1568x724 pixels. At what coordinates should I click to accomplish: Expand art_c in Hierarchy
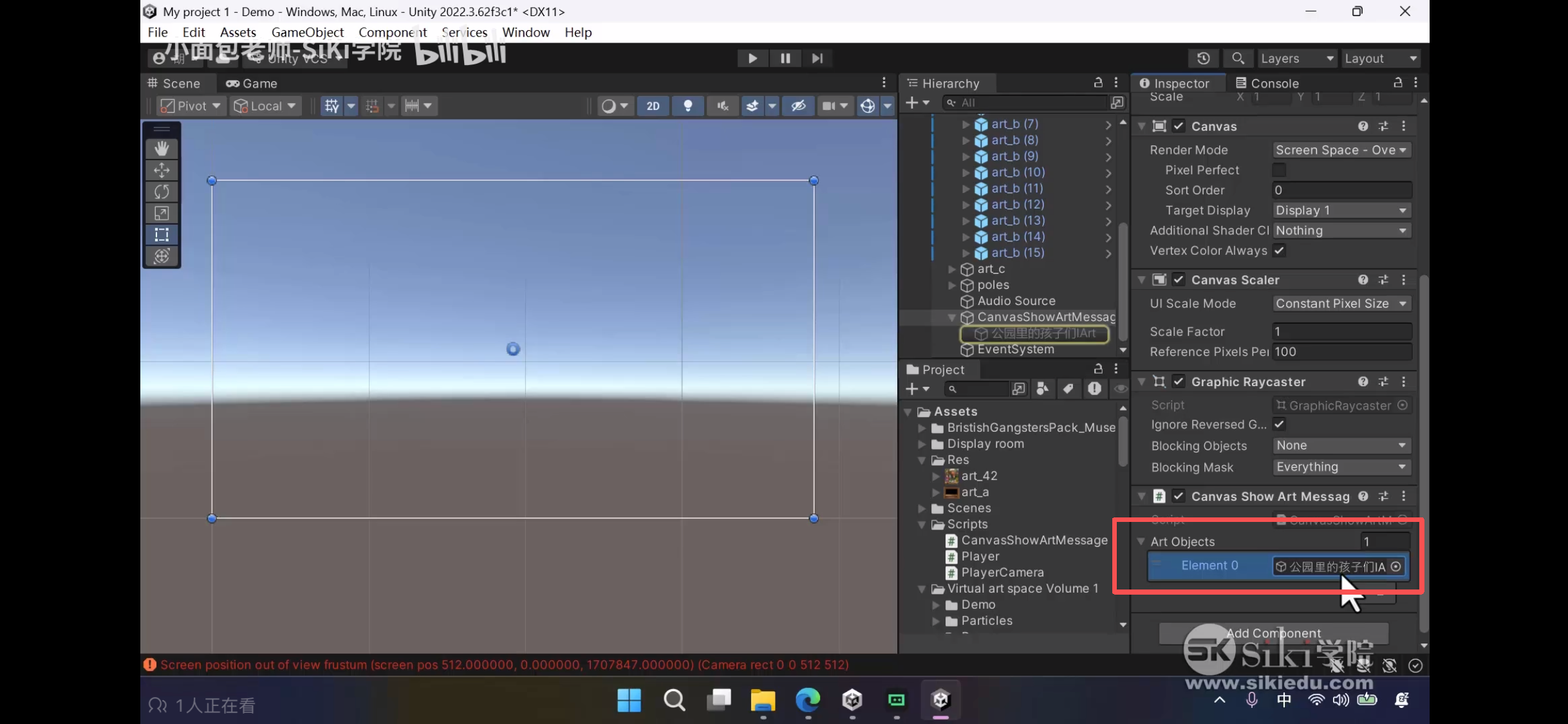click(952, 269)
